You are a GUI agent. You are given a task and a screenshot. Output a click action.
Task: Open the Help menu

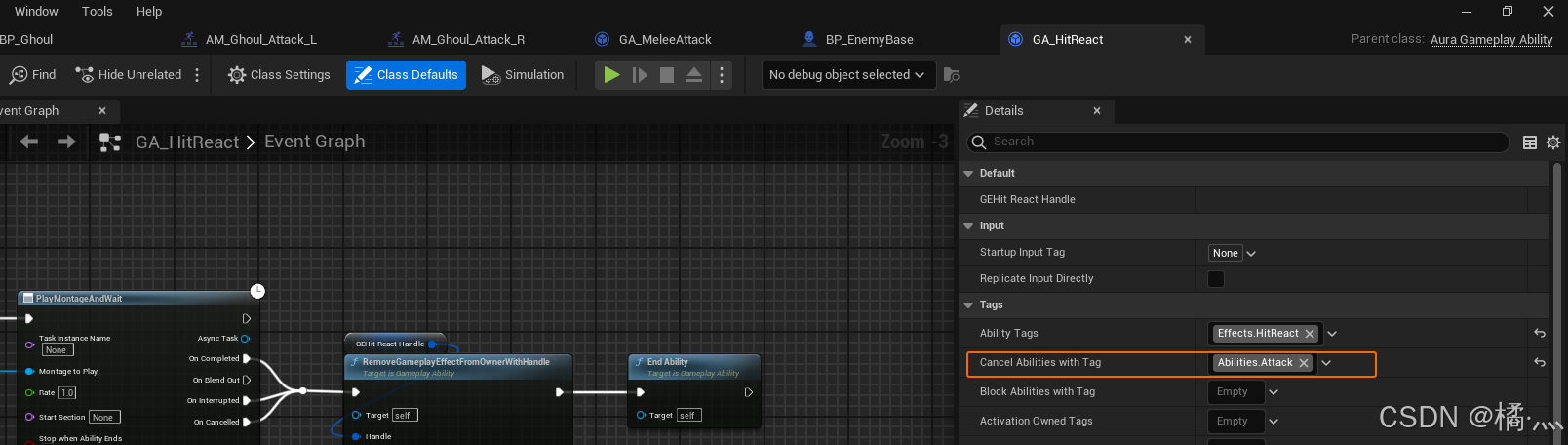tap(149, 12)
